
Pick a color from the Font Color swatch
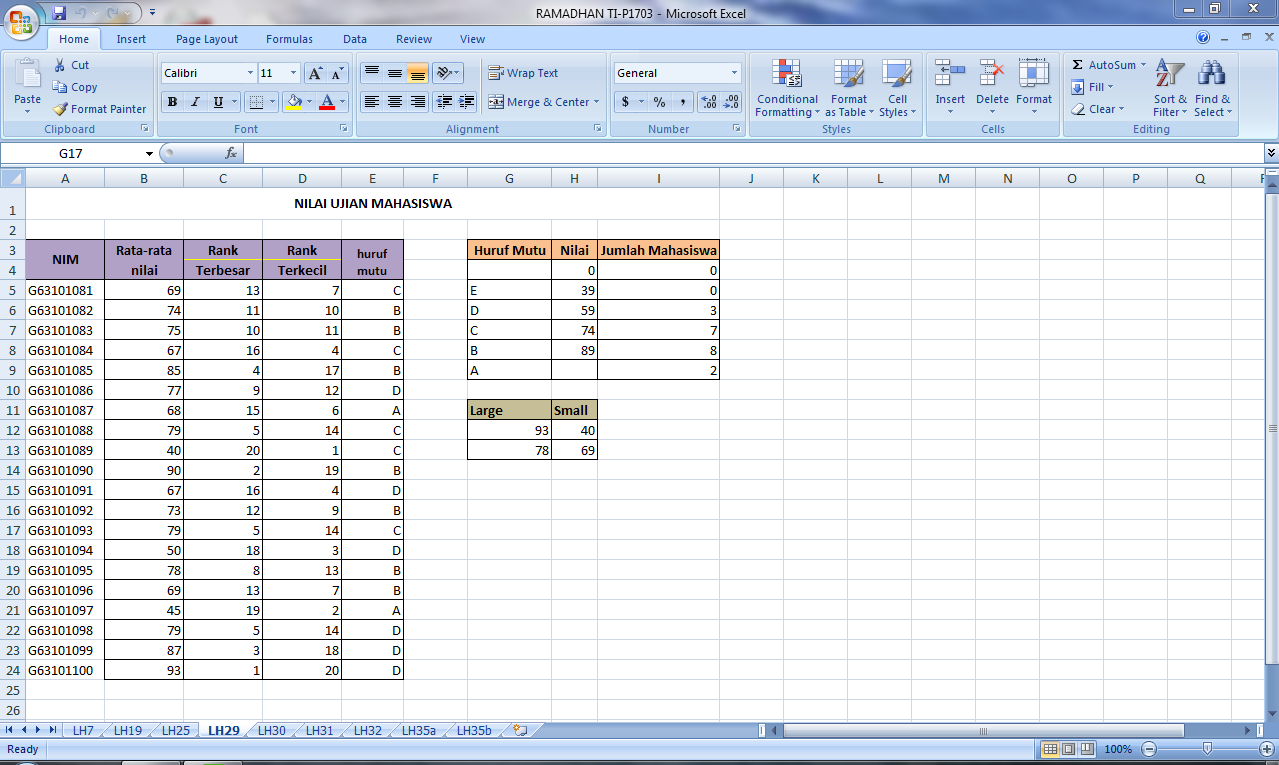click(x=327, y=103)
